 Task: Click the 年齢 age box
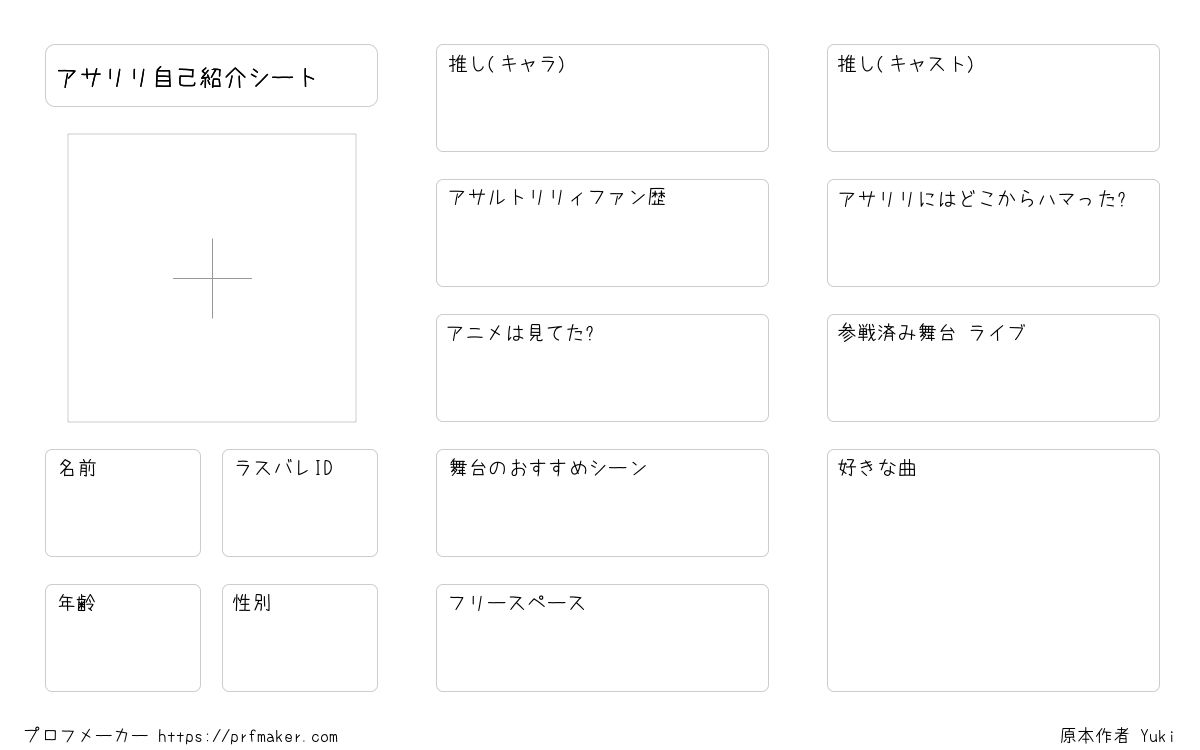(x=123, y=638)
